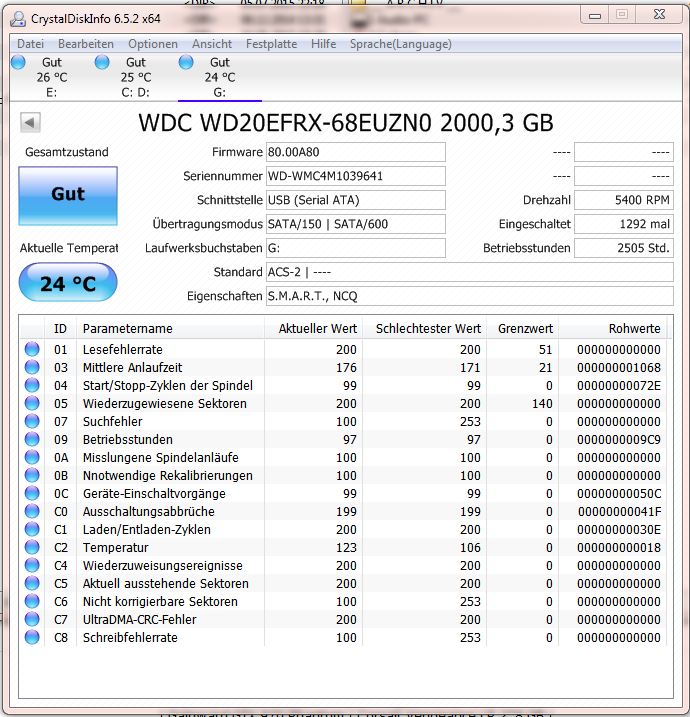Click status orb of Ausschaltungsabbrüche row
The image size is (690, 717).
point(32,511)
